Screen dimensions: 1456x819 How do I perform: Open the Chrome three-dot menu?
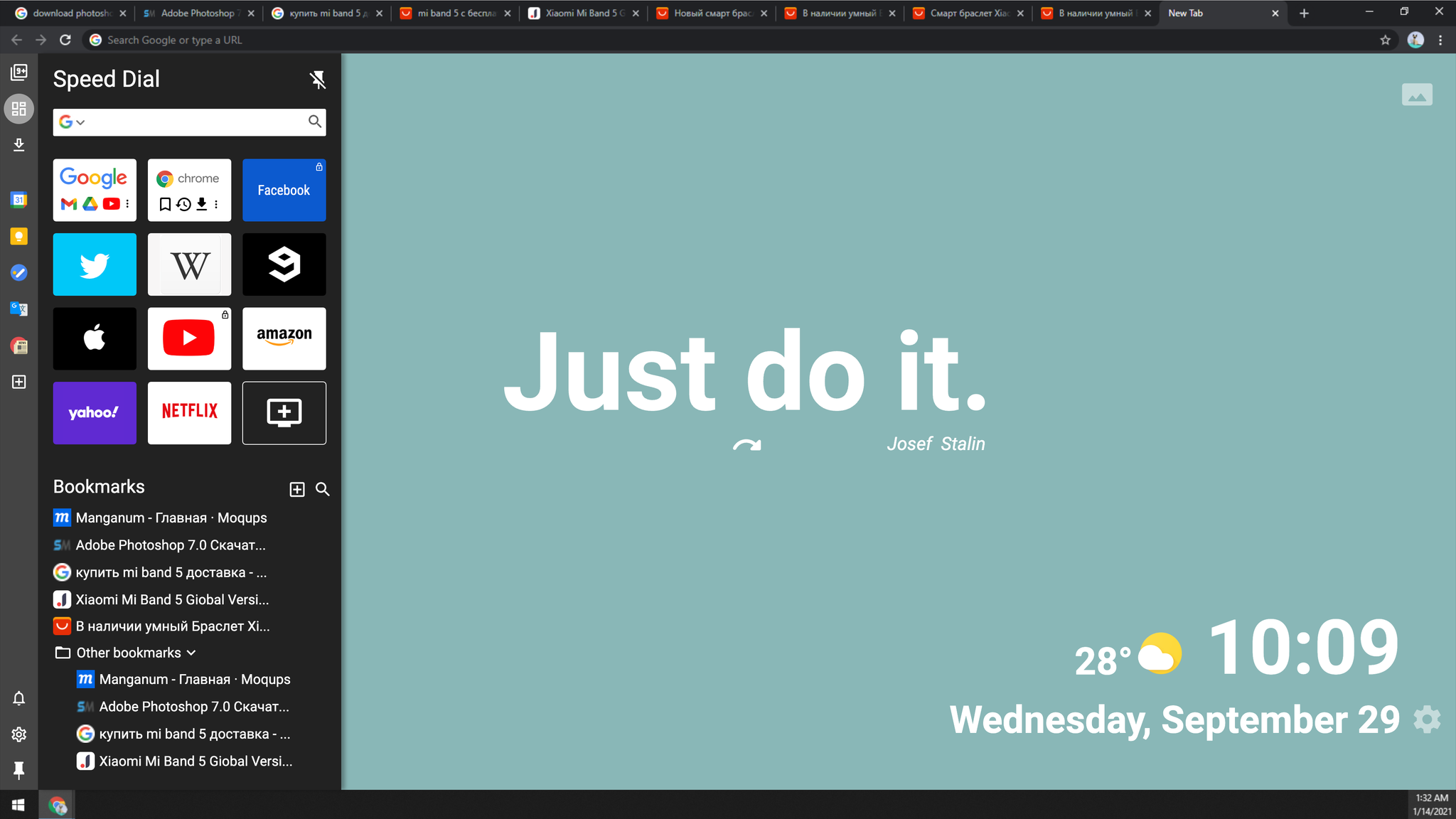click(1440, 40)
